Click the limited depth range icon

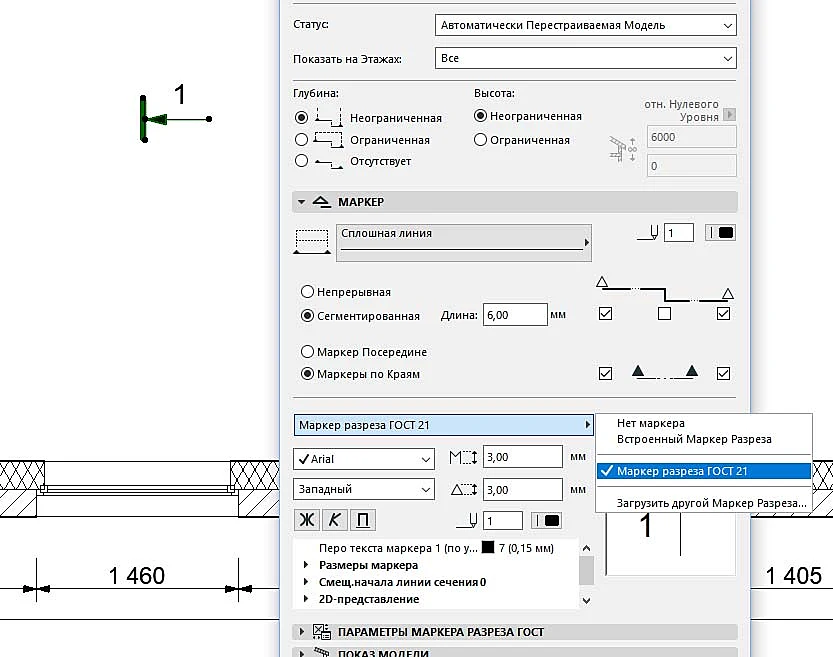click(328, 139)
